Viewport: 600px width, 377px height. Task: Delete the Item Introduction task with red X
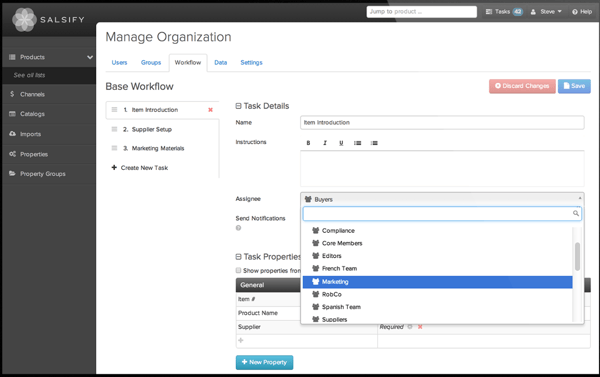click(x=210, y=110)
